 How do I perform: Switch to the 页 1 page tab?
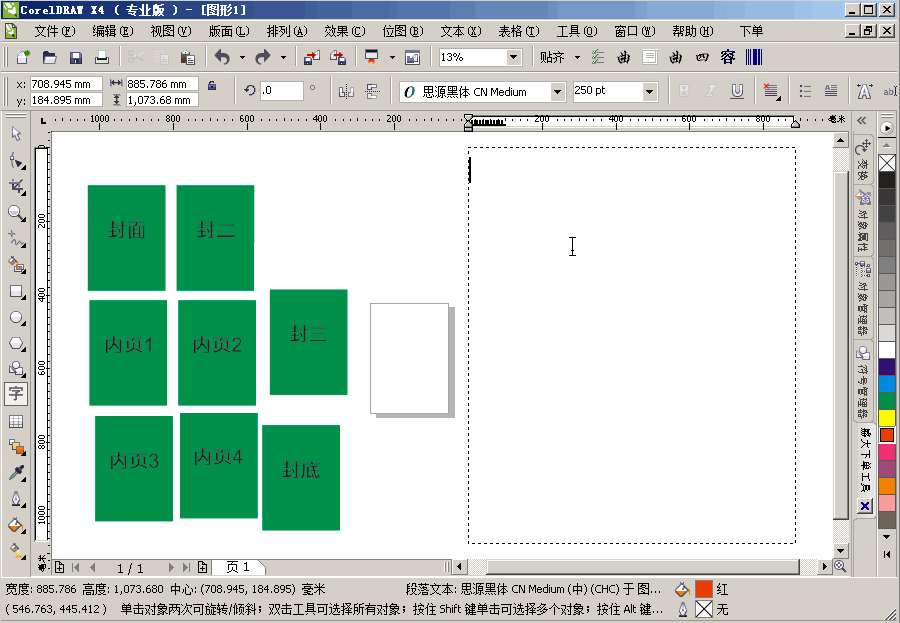238,567
